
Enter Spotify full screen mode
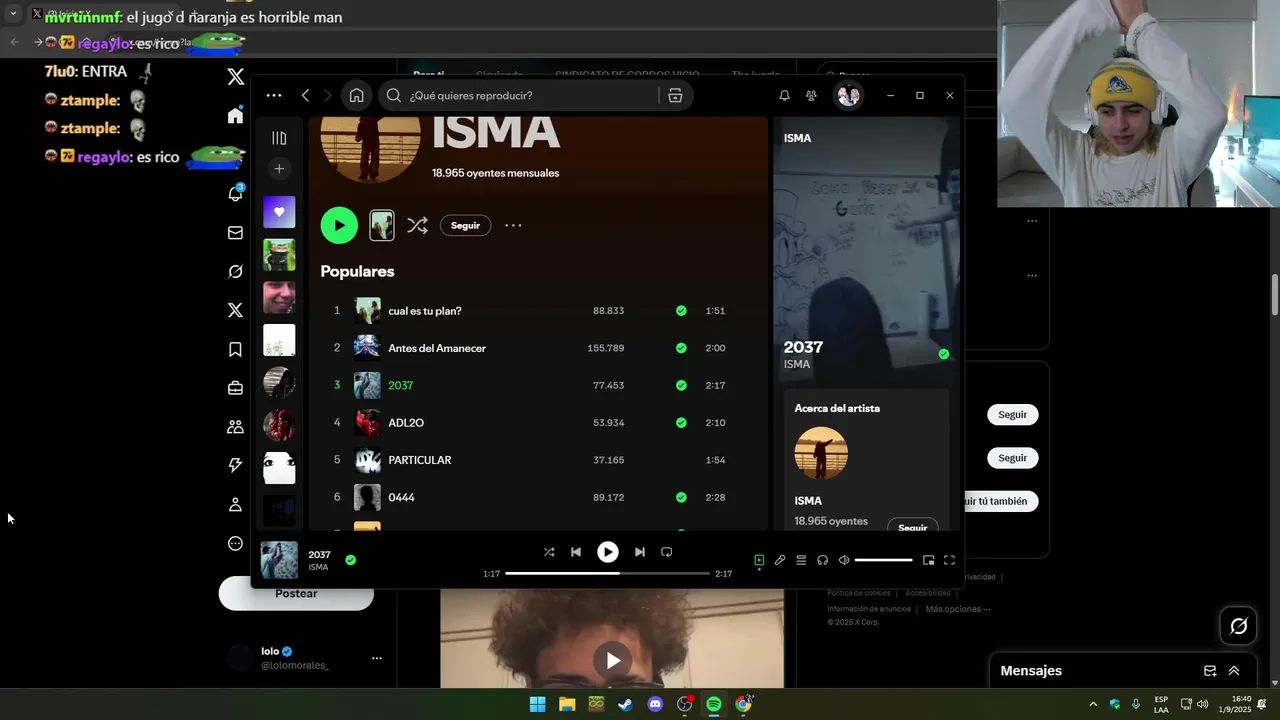(949, 560)
